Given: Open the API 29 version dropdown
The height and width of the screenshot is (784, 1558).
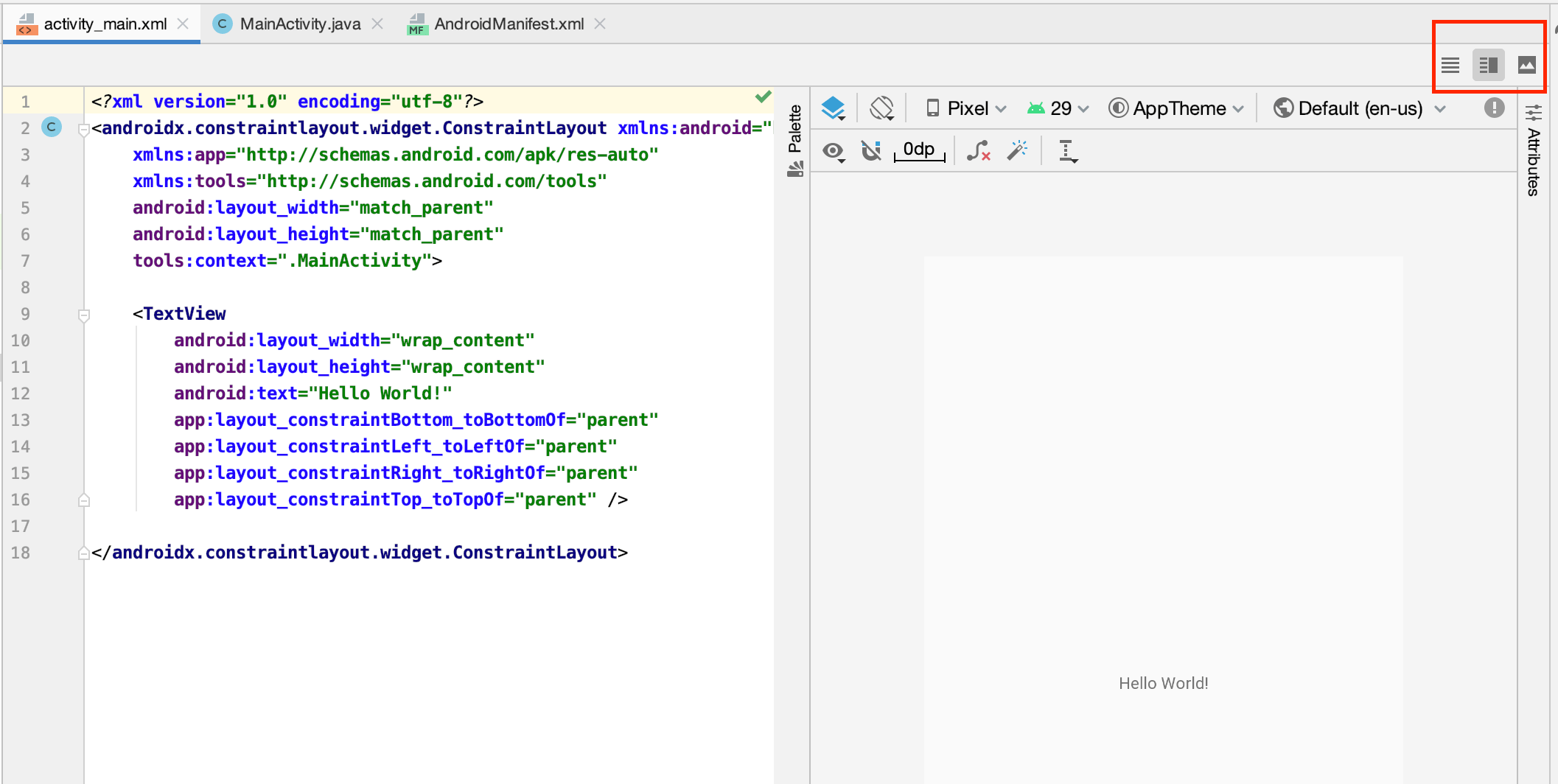Looking at the screenshot, I should (x=1058, y=108).
